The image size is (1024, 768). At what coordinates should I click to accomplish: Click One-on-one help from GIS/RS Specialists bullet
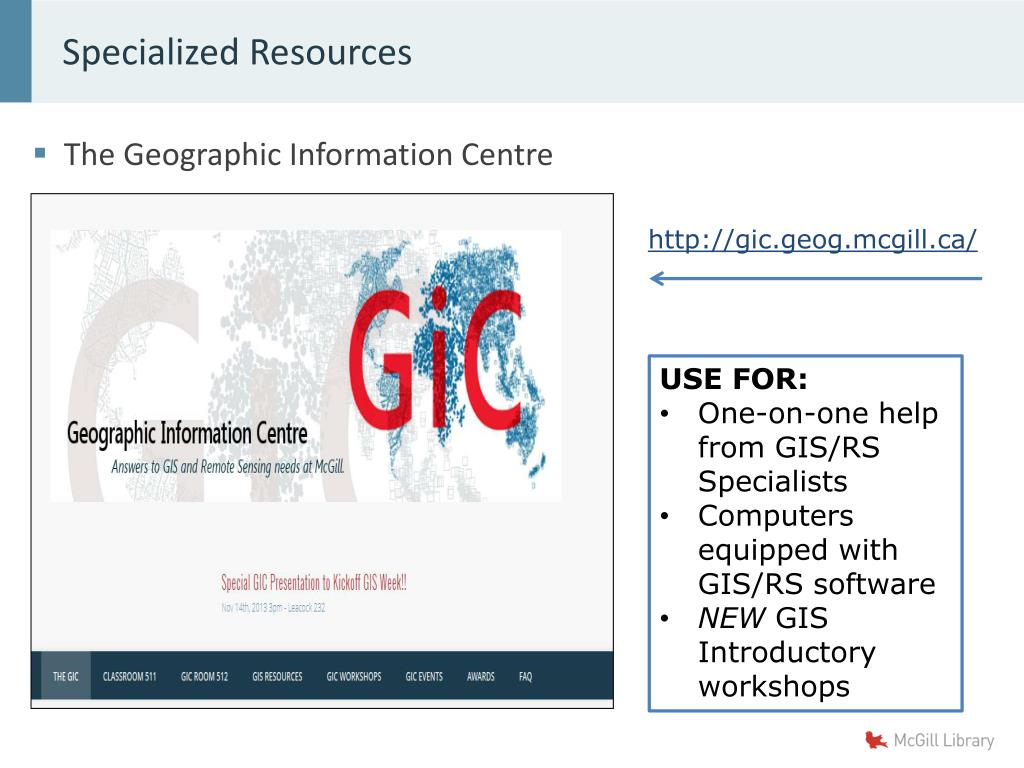[x=818, y=447]
